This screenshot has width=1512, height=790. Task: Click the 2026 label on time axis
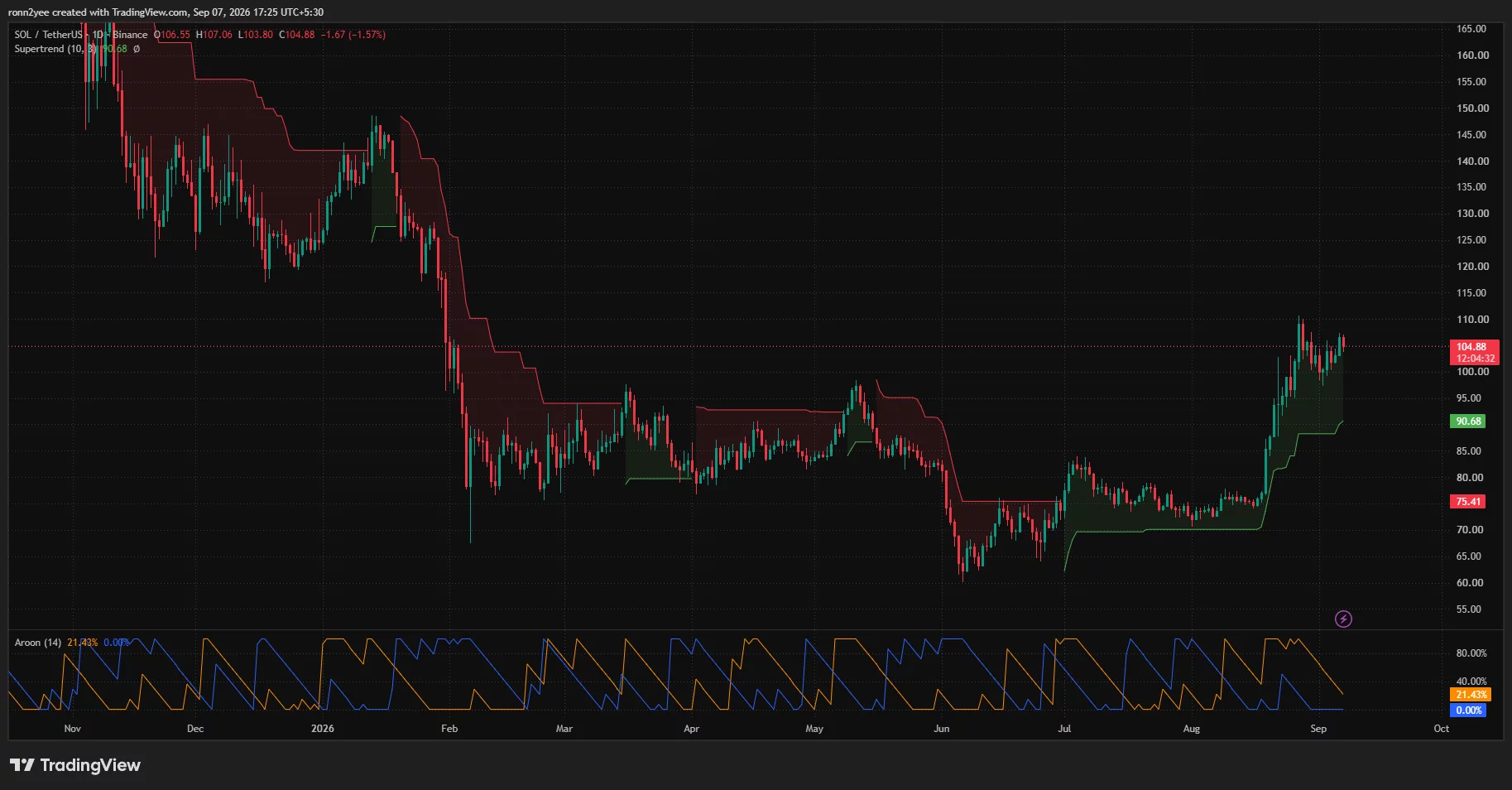(x=323, y=729)
